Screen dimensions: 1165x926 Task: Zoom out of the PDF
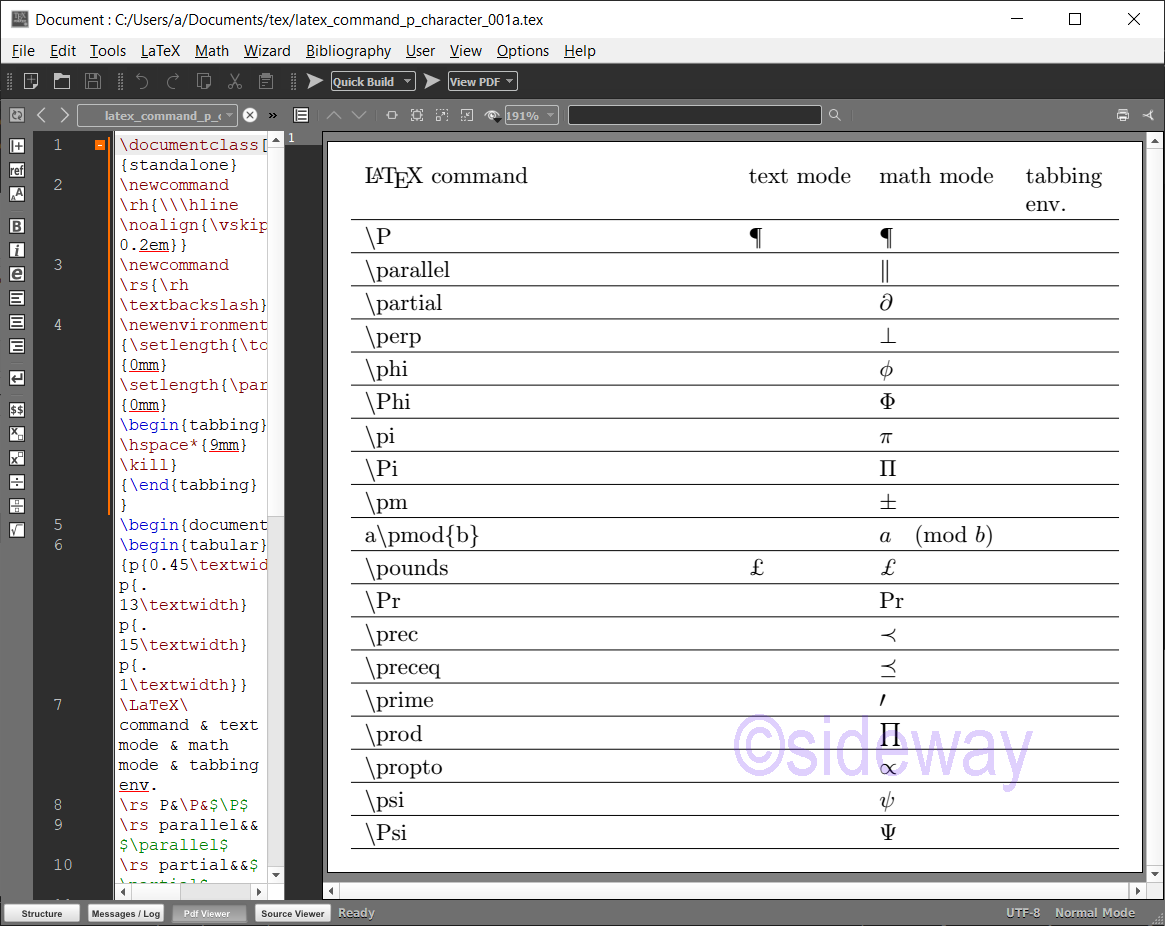coord(467,115)
